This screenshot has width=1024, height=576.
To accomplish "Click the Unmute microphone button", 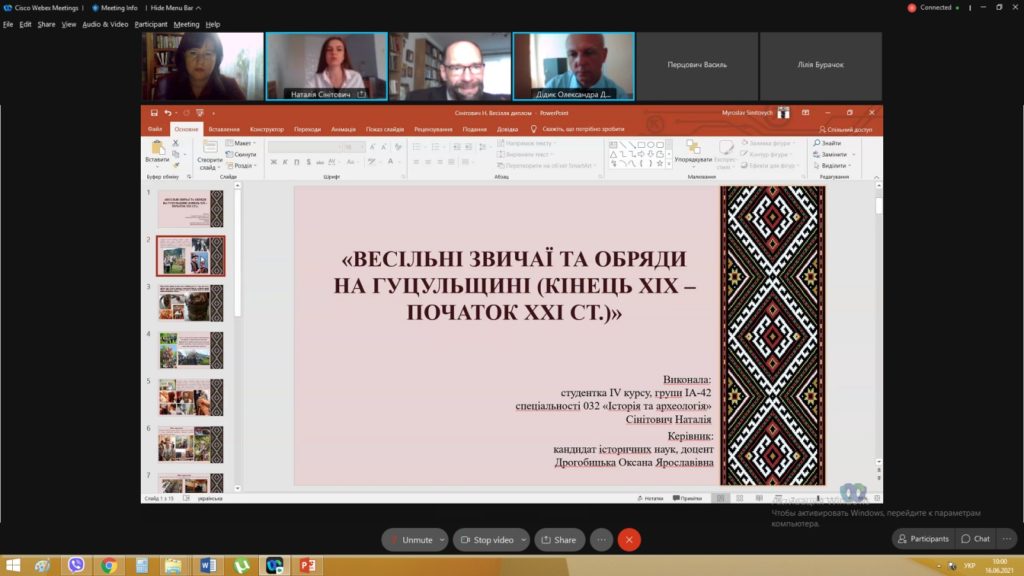I will tap(414, 540).
